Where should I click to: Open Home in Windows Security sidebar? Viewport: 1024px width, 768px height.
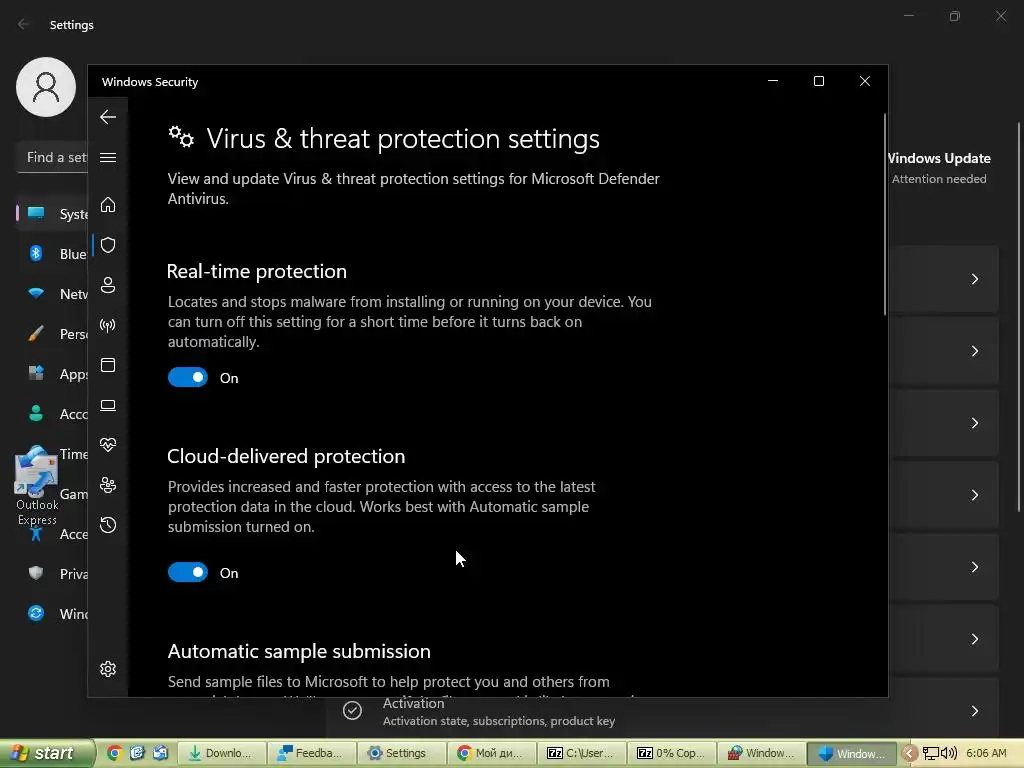108,205
